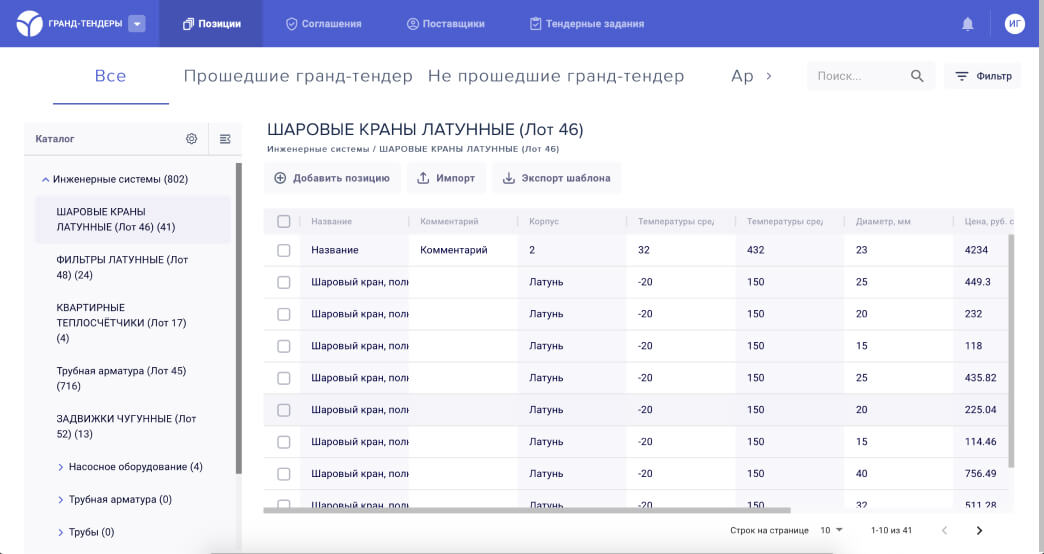This screenshot has height=554, width=1044.
Task: Open the Фильтр panel
Action: (x=983, y=76)
